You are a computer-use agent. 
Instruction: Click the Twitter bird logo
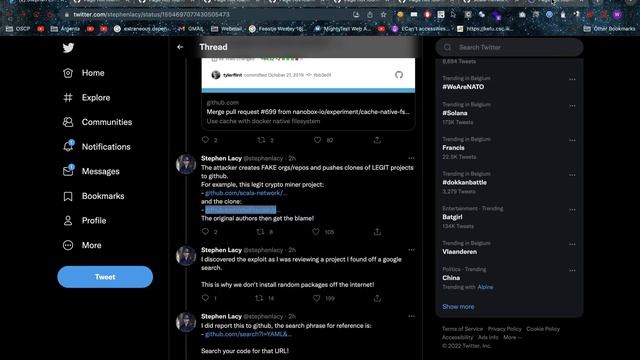[68, 48]
